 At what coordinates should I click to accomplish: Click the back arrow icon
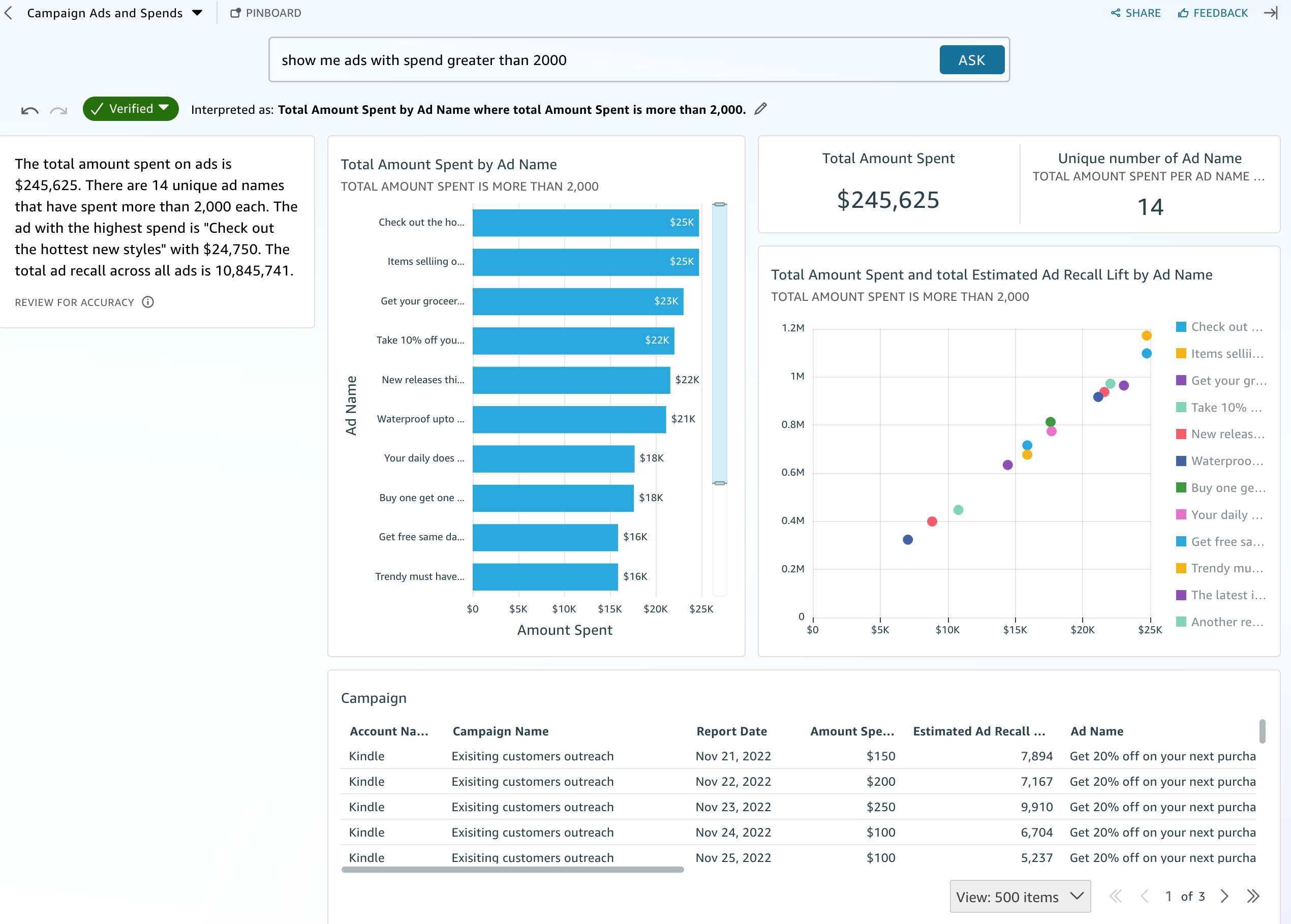(x=9, y=13)
